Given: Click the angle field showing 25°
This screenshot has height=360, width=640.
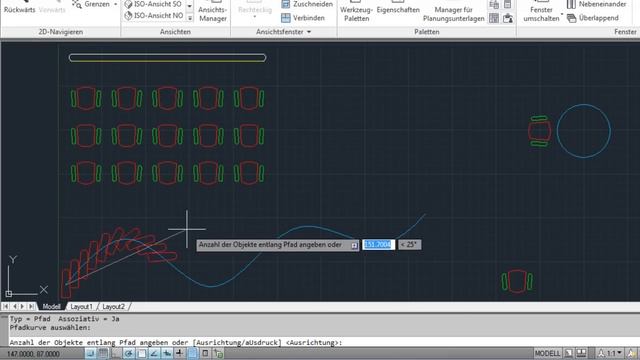Looking at the screenshot, I should 409,244.
